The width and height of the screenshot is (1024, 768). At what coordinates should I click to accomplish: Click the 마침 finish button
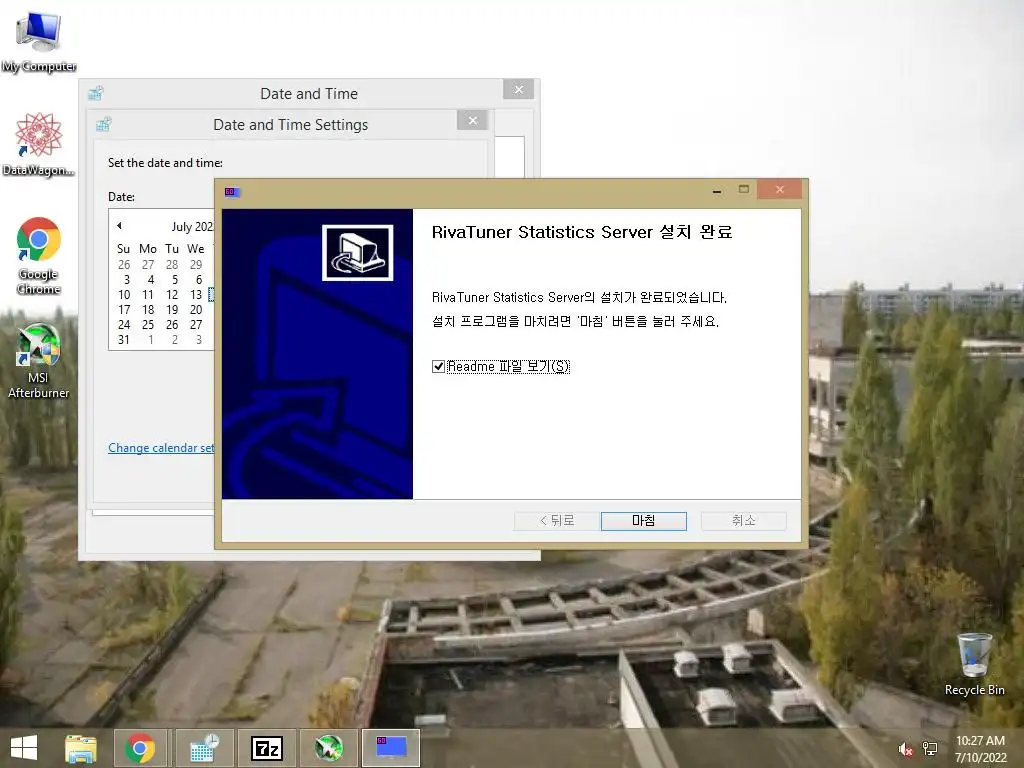(x=643, y=520)
